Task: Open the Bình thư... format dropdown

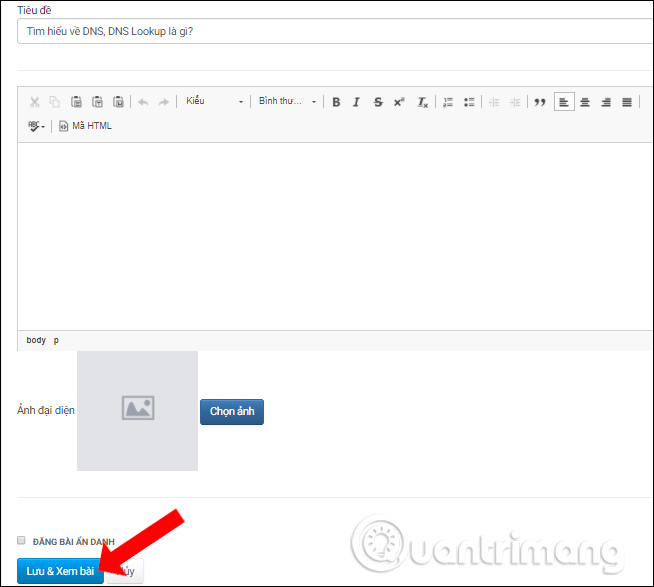Action: [x=287, y=101]
